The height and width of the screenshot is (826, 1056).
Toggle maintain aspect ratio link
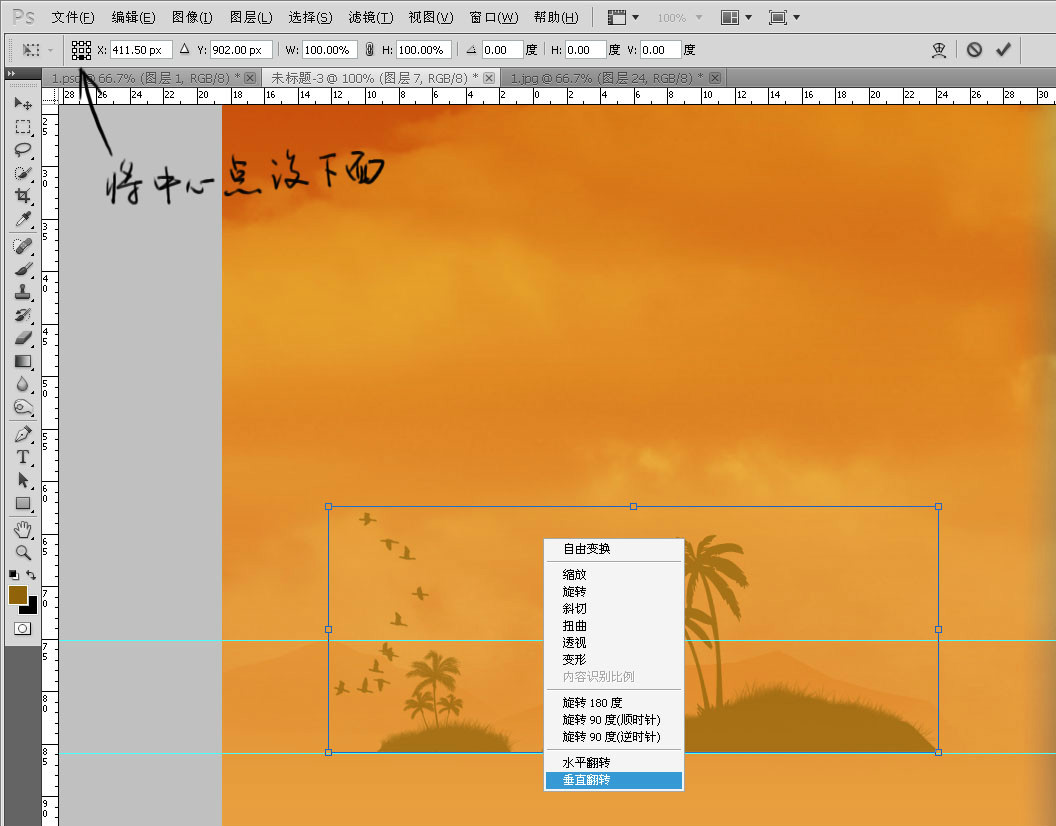click(x=369, y=50)
